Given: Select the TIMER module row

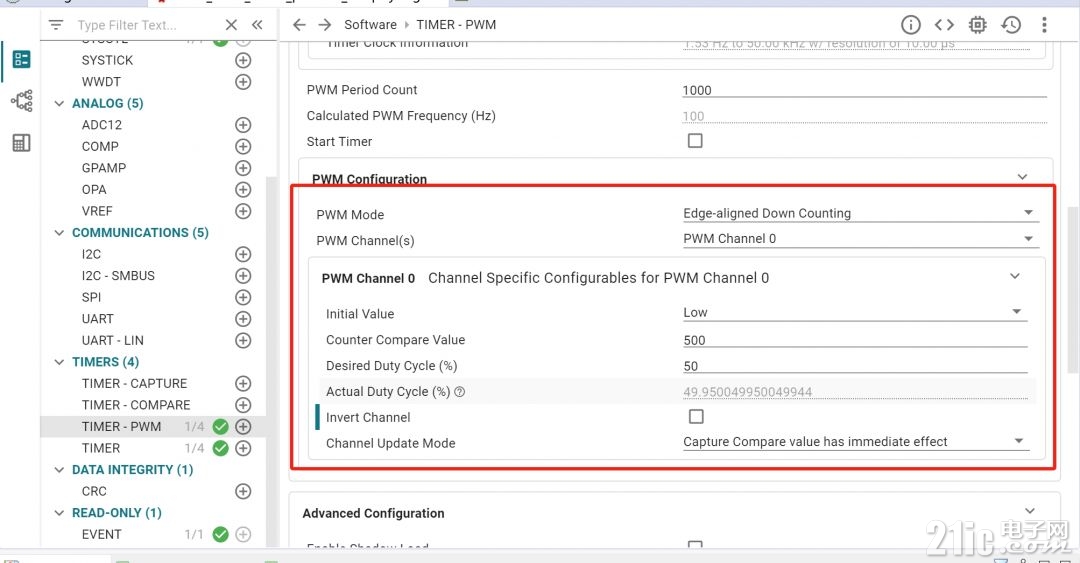Looking at the screenshot, I should [153, 449].
